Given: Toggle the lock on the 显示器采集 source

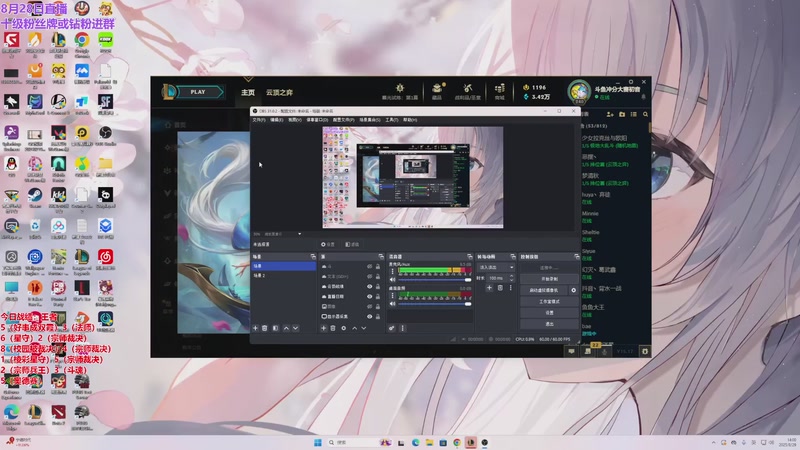Looking at the screenshot, I should tap(378, 316).
